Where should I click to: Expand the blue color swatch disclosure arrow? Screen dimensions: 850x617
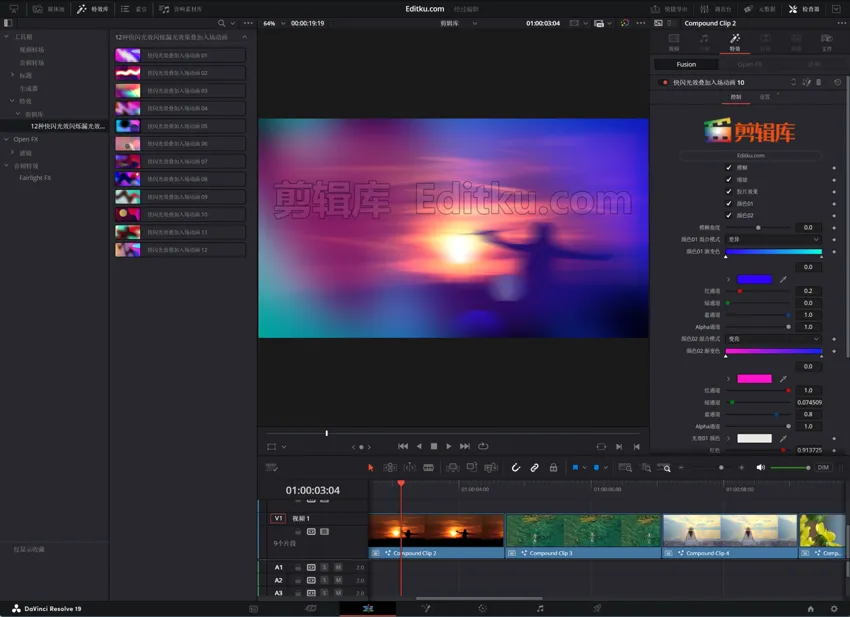pyautogui.click(x=729, y=279)
